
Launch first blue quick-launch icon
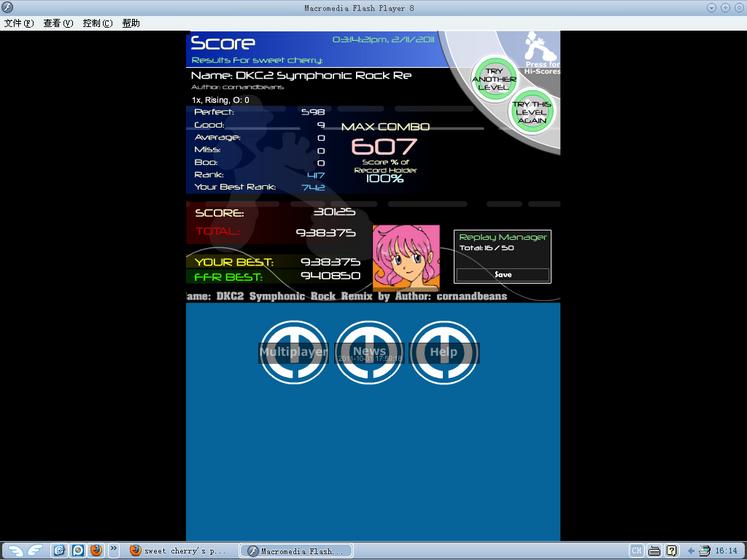(x=59, y=550)
